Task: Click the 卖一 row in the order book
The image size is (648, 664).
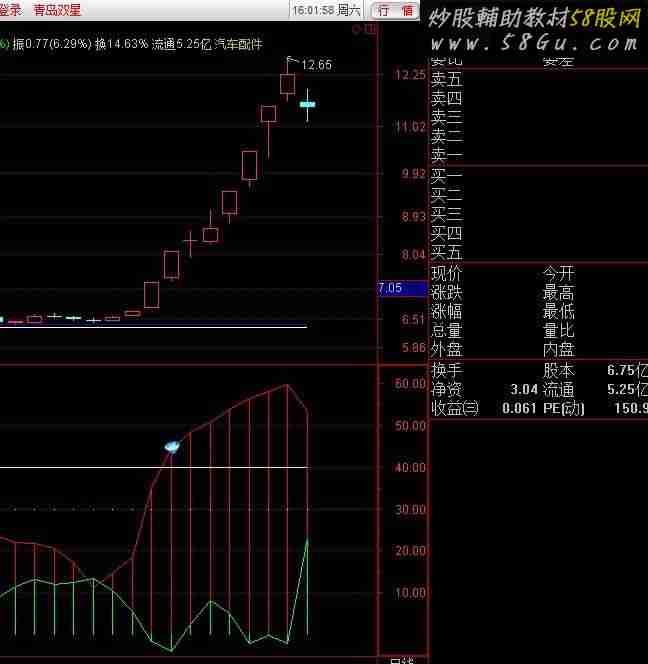Action: [446, 155]
